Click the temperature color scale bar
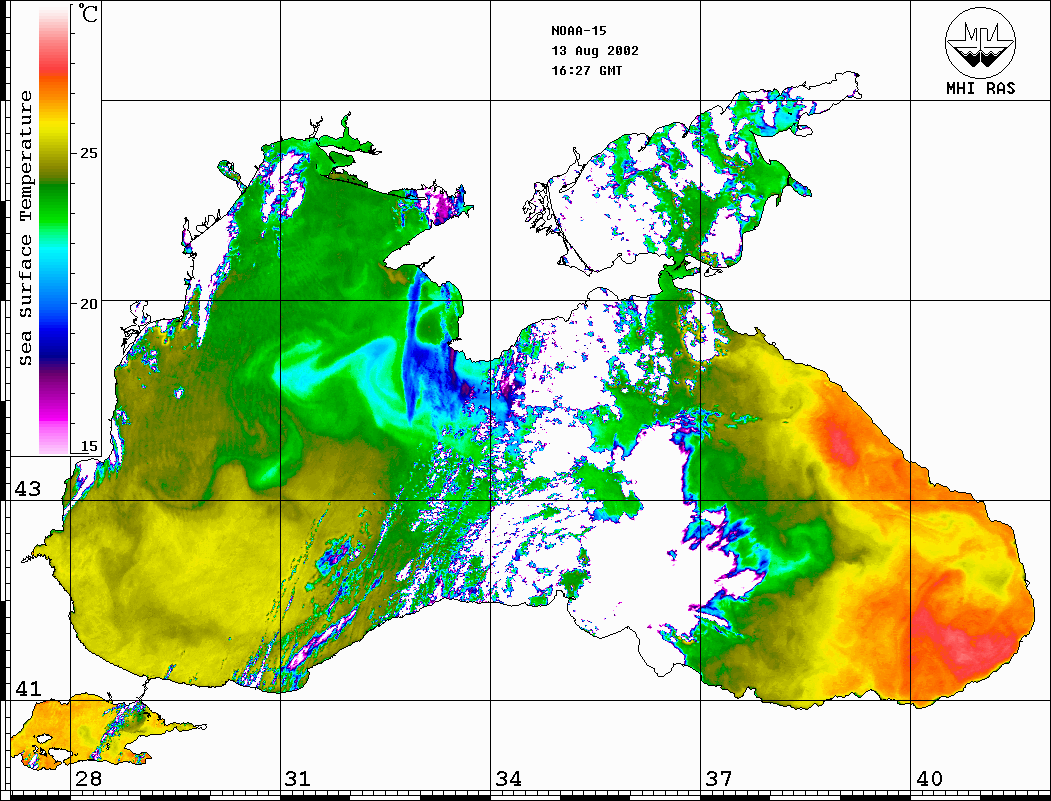Screen dimensions: 1051x801 point(54,230)
